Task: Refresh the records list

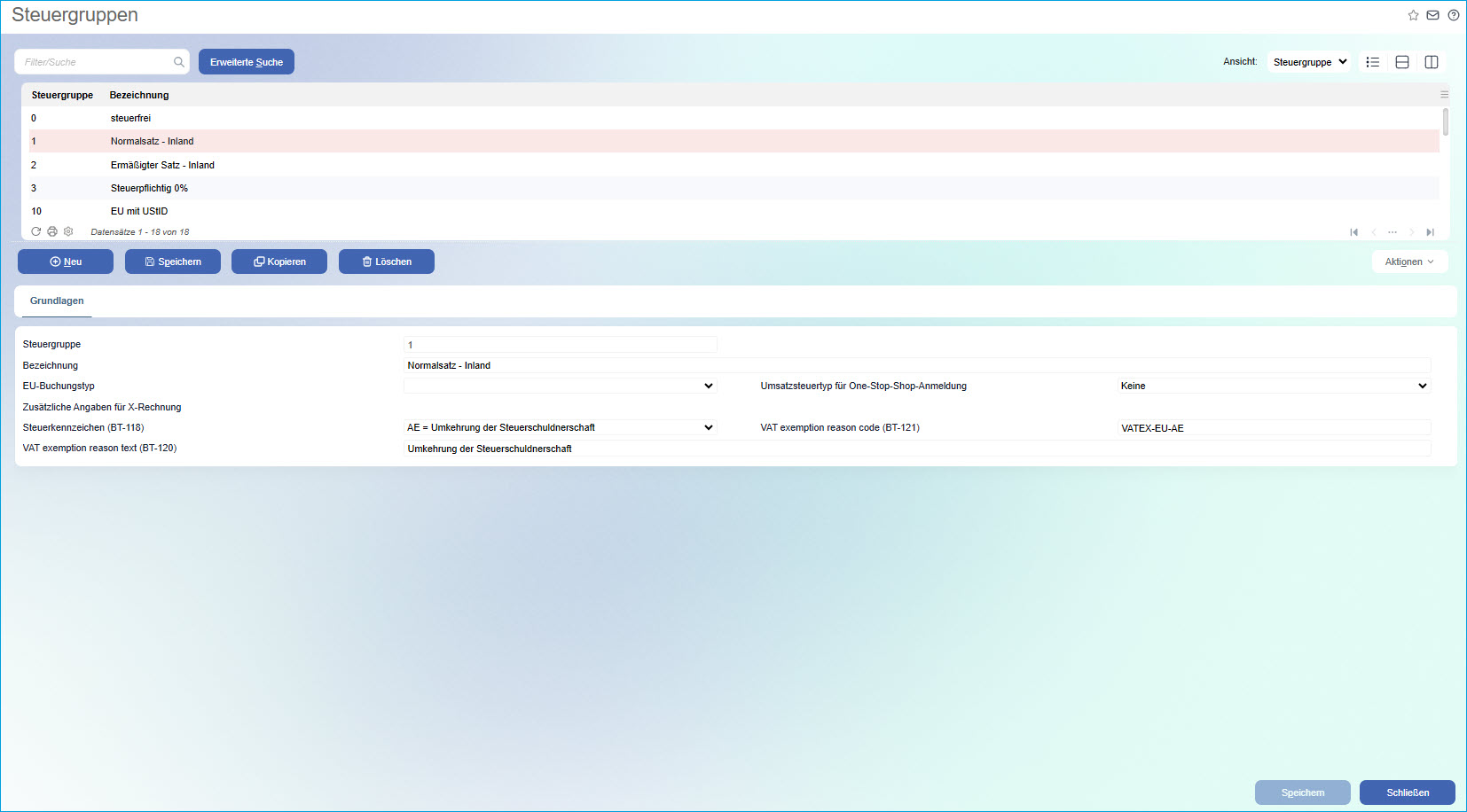Action: point(36,231)
